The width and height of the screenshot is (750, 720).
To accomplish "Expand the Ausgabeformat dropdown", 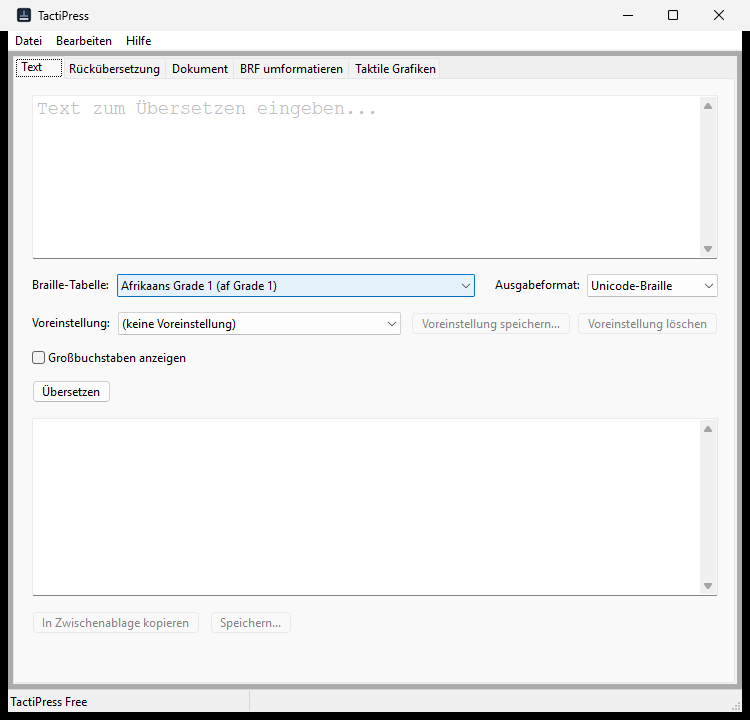I will (x=652, y=286).
